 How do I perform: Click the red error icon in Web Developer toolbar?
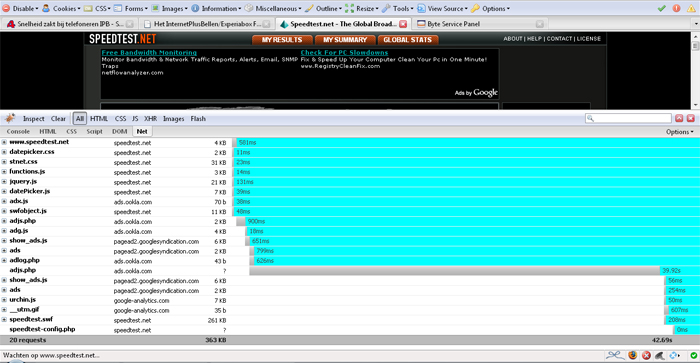(677, 8)
